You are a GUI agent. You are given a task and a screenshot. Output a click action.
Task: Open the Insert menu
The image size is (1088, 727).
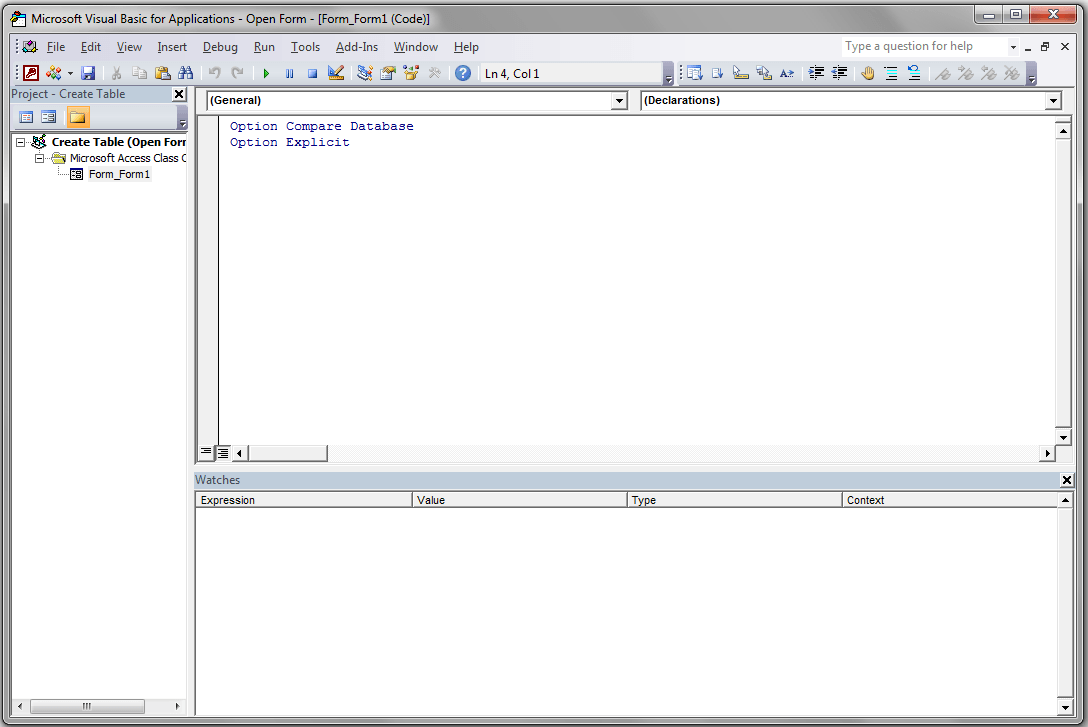(171, 46)
